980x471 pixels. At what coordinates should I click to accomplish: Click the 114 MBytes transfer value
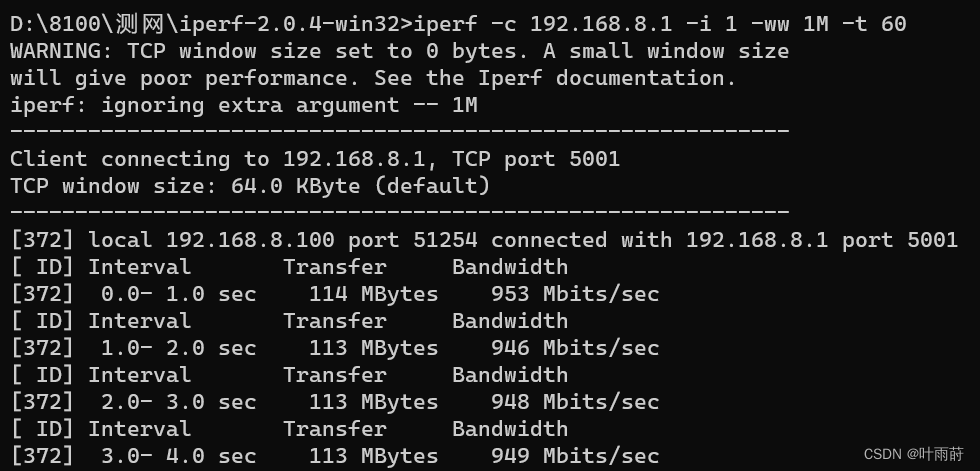pyautogui.click(x=373, y=294)
